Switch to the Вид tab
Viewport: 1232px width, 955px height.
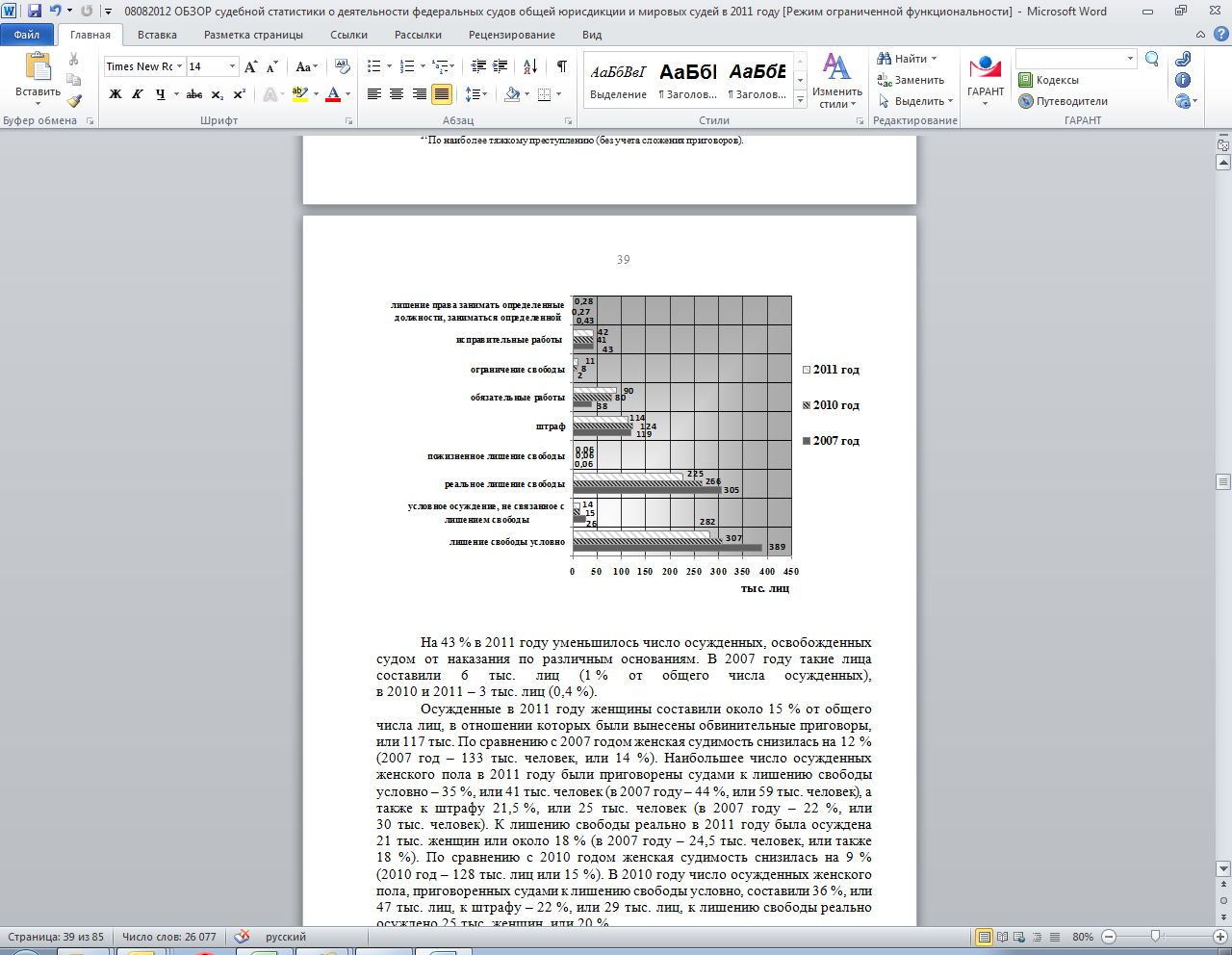click(592, 35)
